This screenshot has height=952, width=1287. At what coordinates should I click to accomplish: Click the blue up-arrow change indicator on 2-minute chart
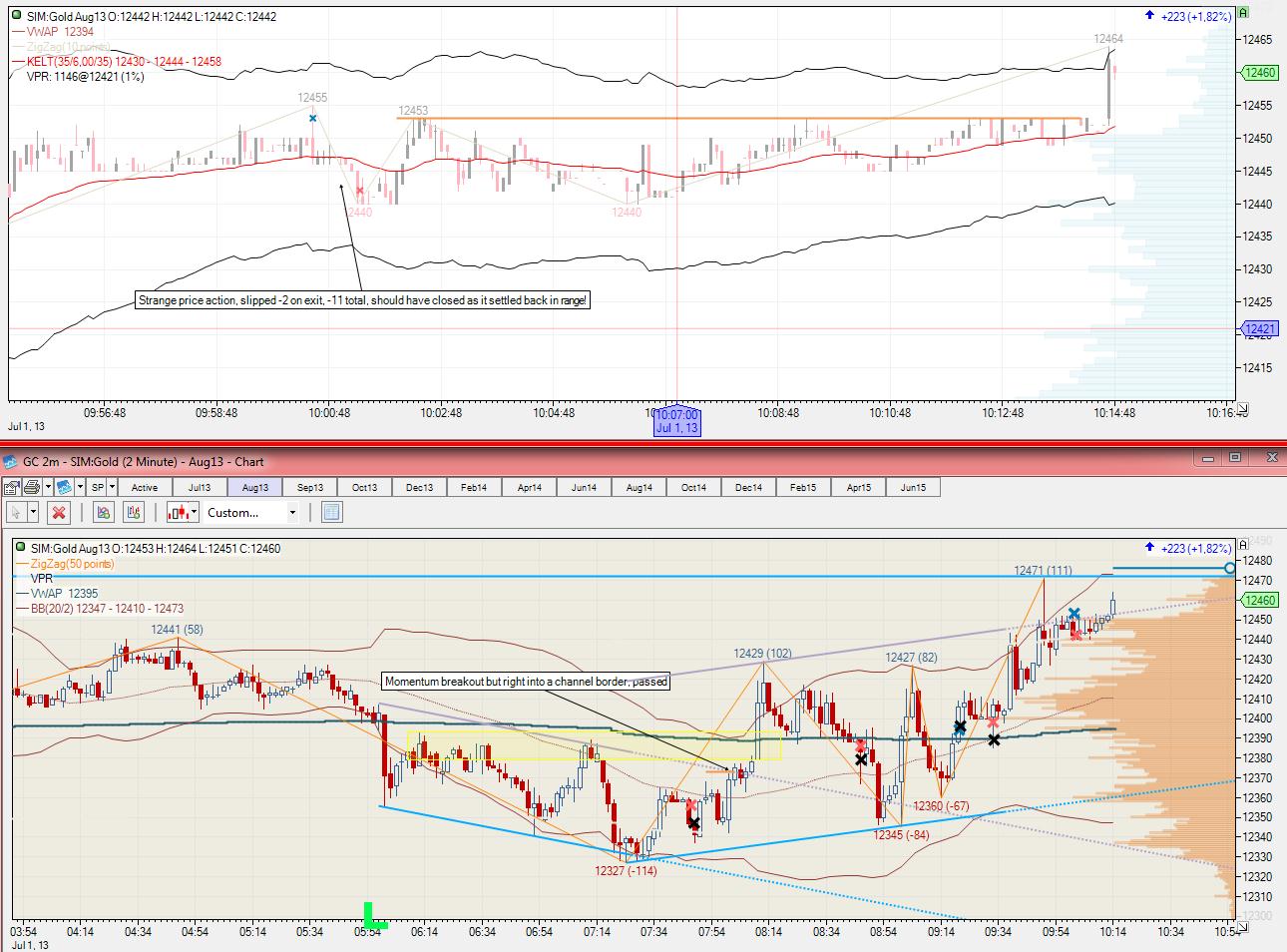(1150, 548)
